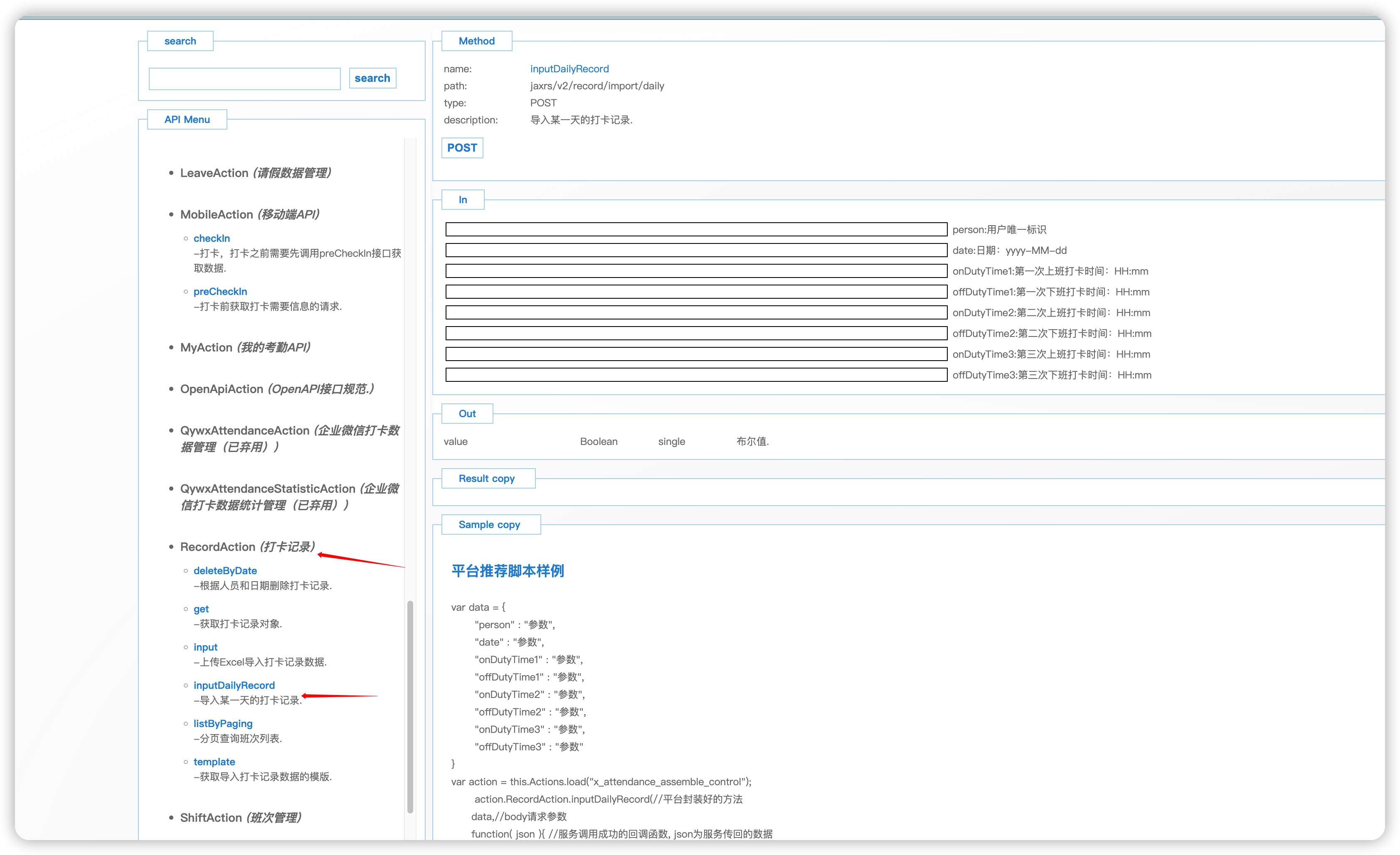Click the person input field
This screenshot has height=855, width=1400.
pyautogui.click(x=696, y=229)
